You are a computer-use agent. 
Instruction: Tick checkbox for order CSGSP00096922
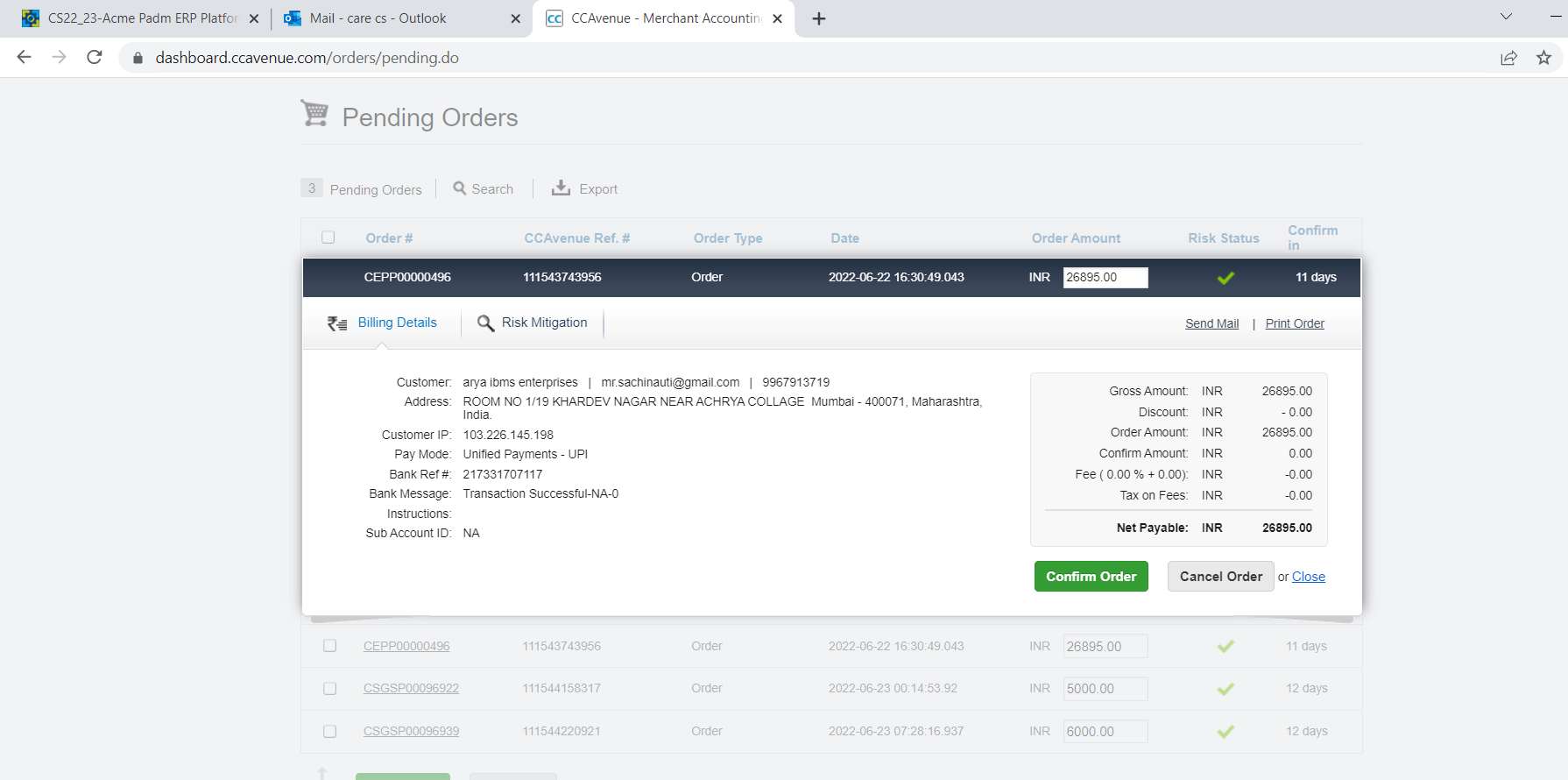tap(329, 689)
